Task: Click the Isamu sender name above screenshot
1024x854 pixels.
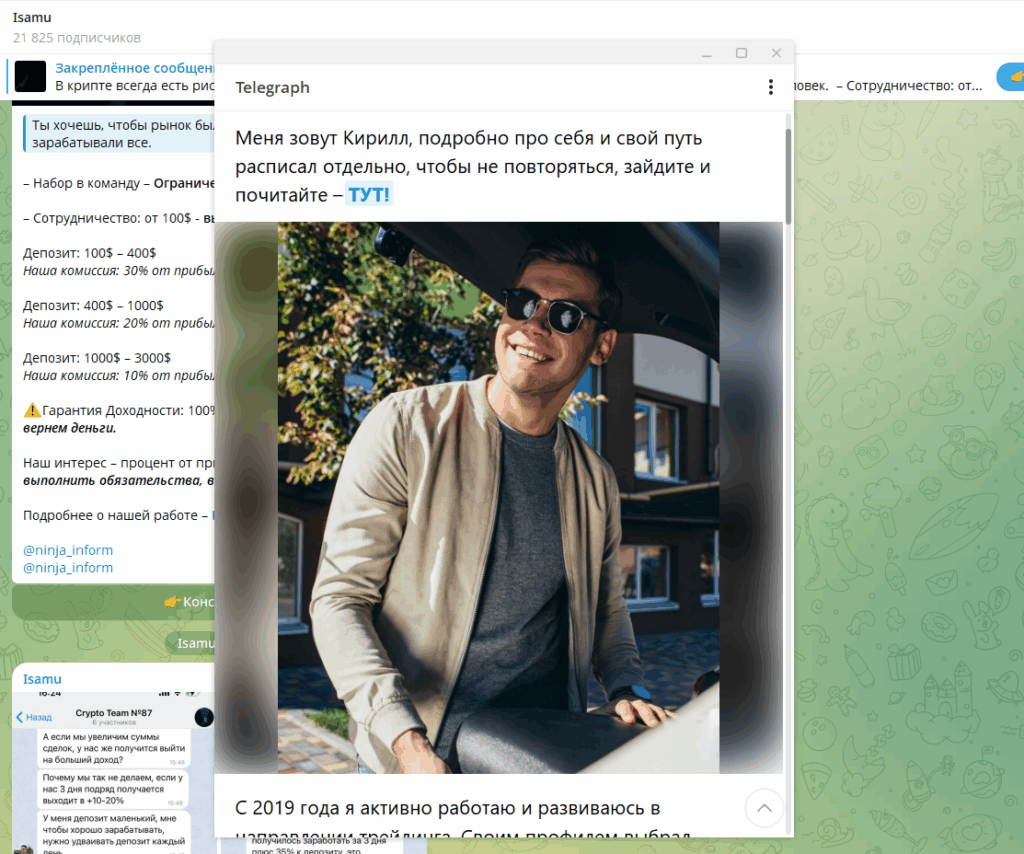Action: [42, 679]
